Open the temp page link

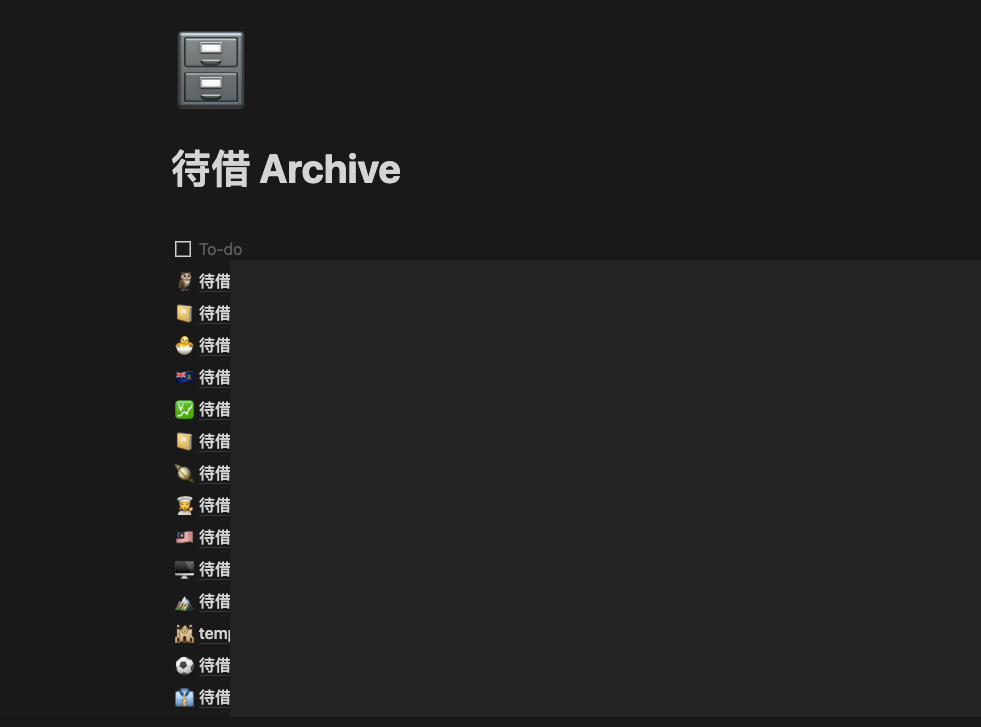coord(215,633)
